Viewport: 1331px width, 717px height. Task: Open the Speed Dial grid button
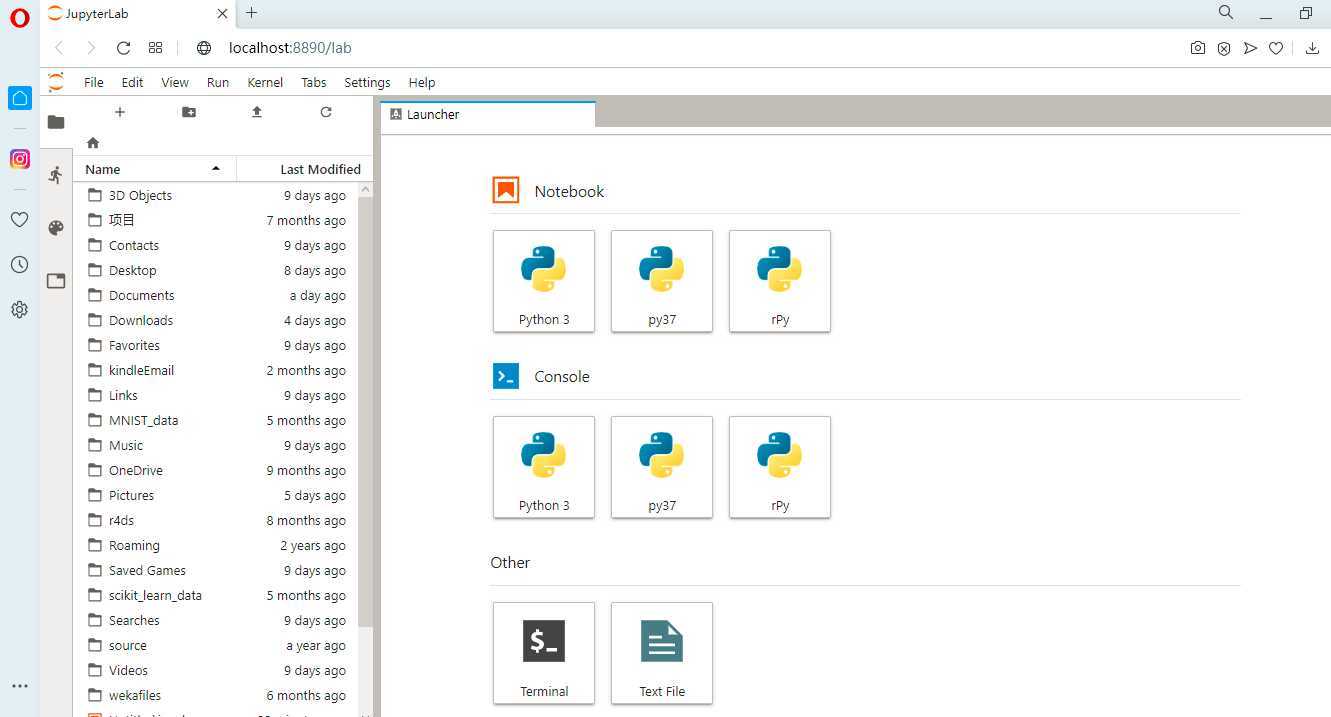click(155, 48)
